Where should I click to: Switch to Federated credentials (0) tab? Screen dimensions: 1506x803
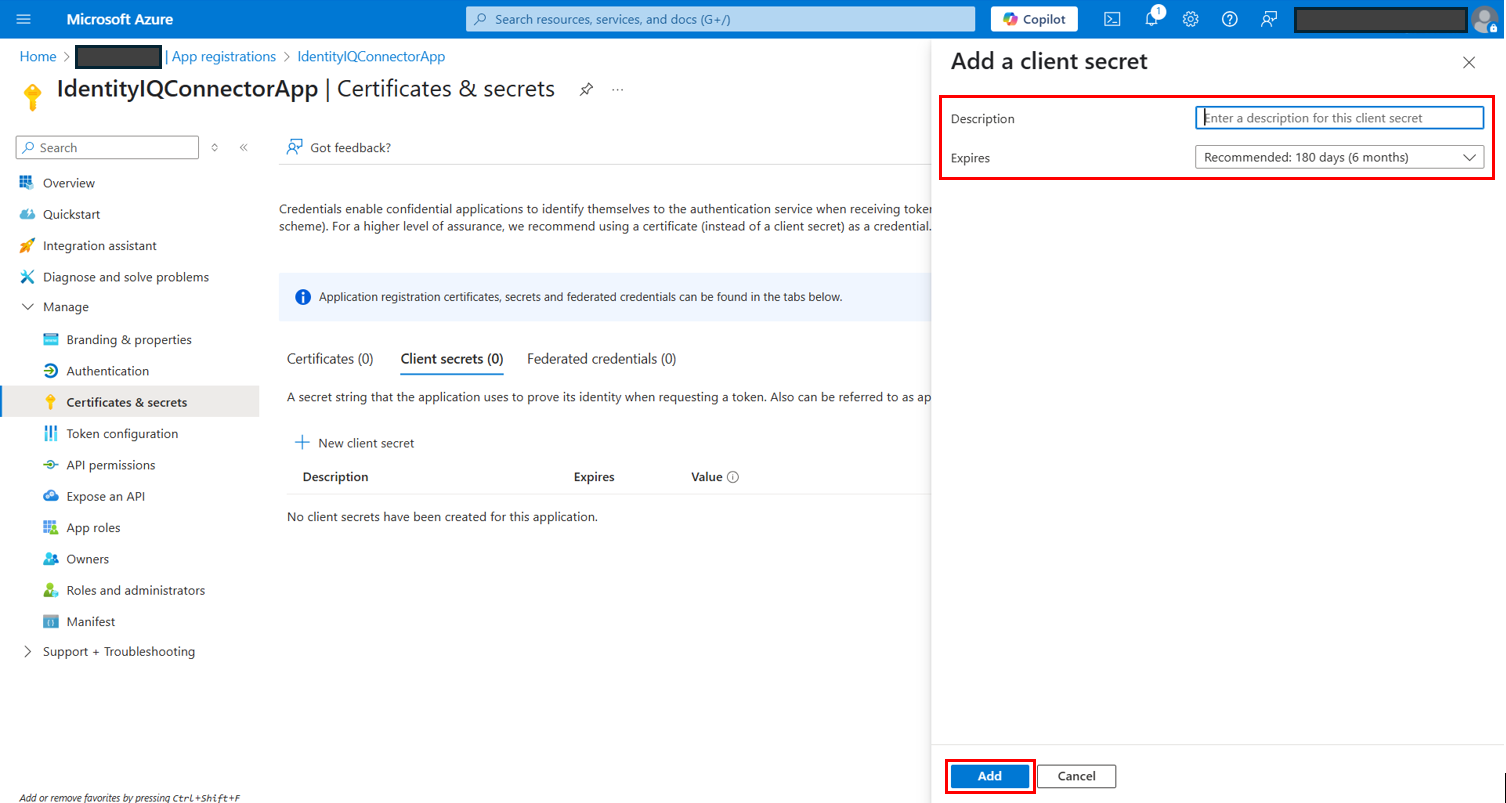coord(601,359)
